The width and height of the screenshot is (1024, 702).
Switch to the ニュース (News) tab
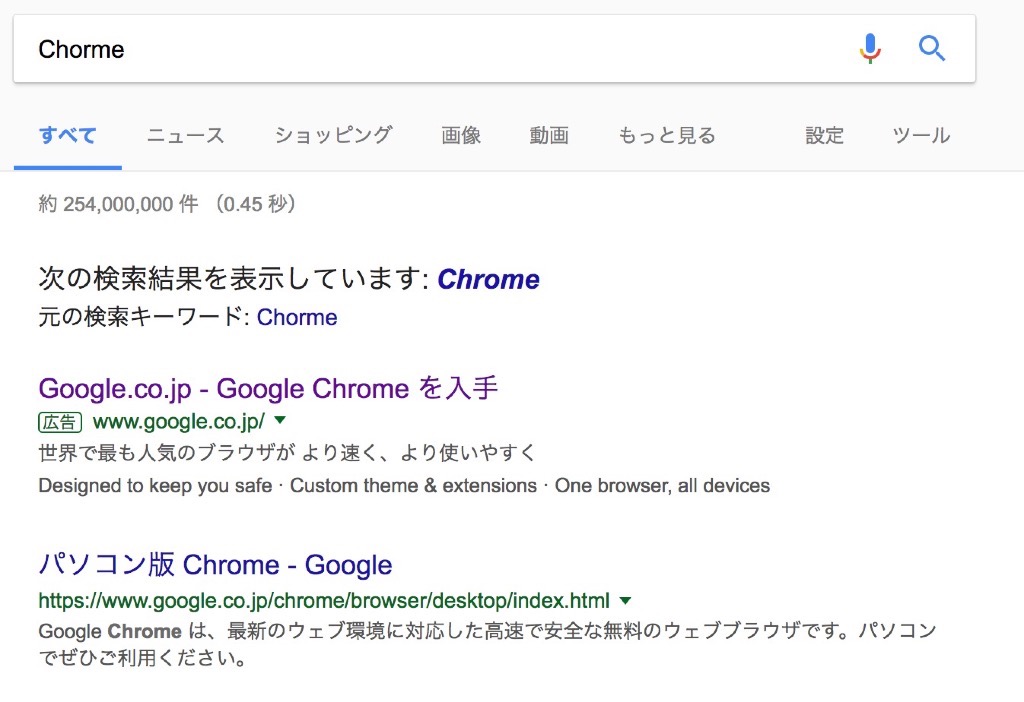184,135
